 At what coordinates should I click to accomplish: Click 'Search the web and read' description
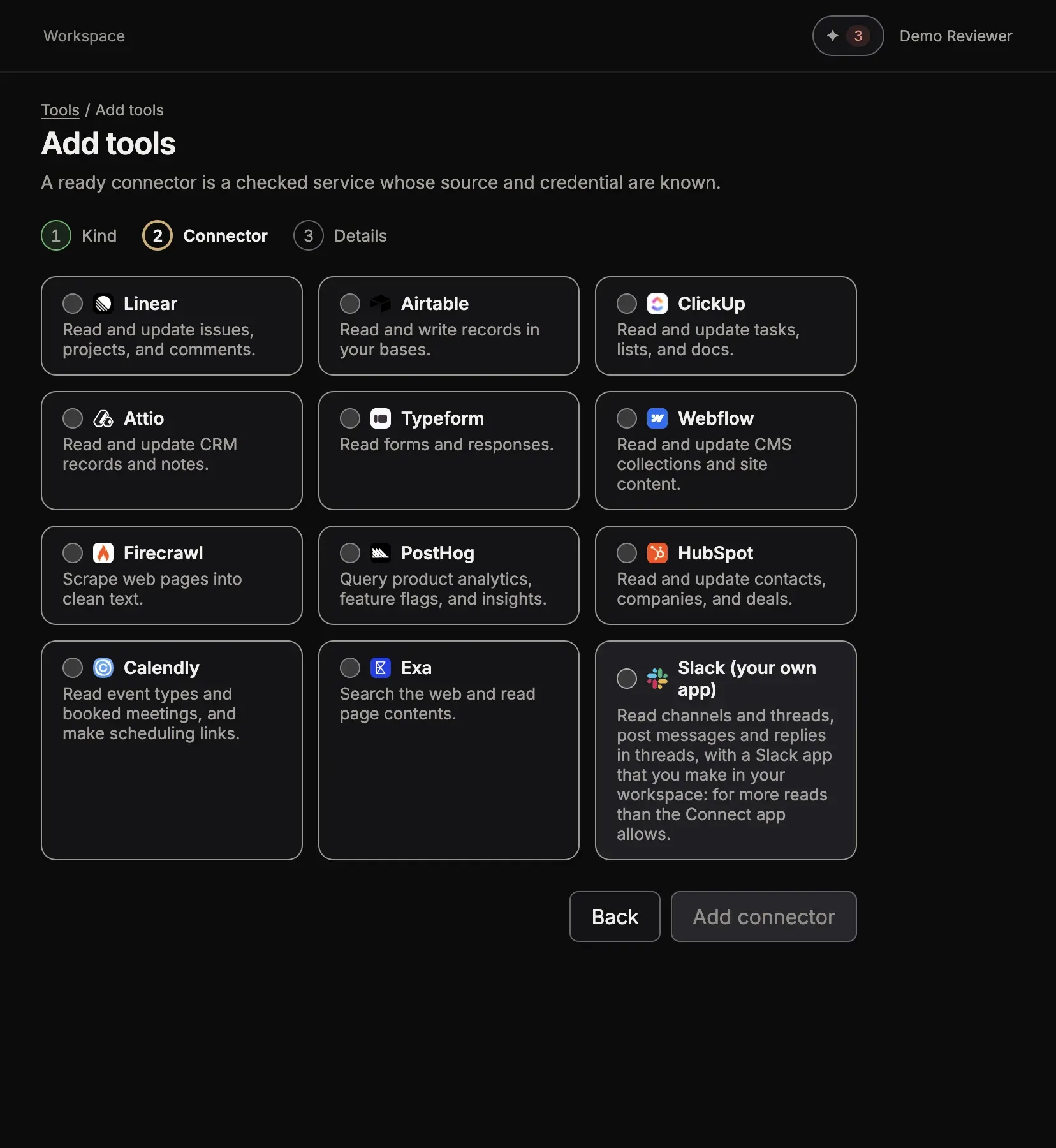437,703
